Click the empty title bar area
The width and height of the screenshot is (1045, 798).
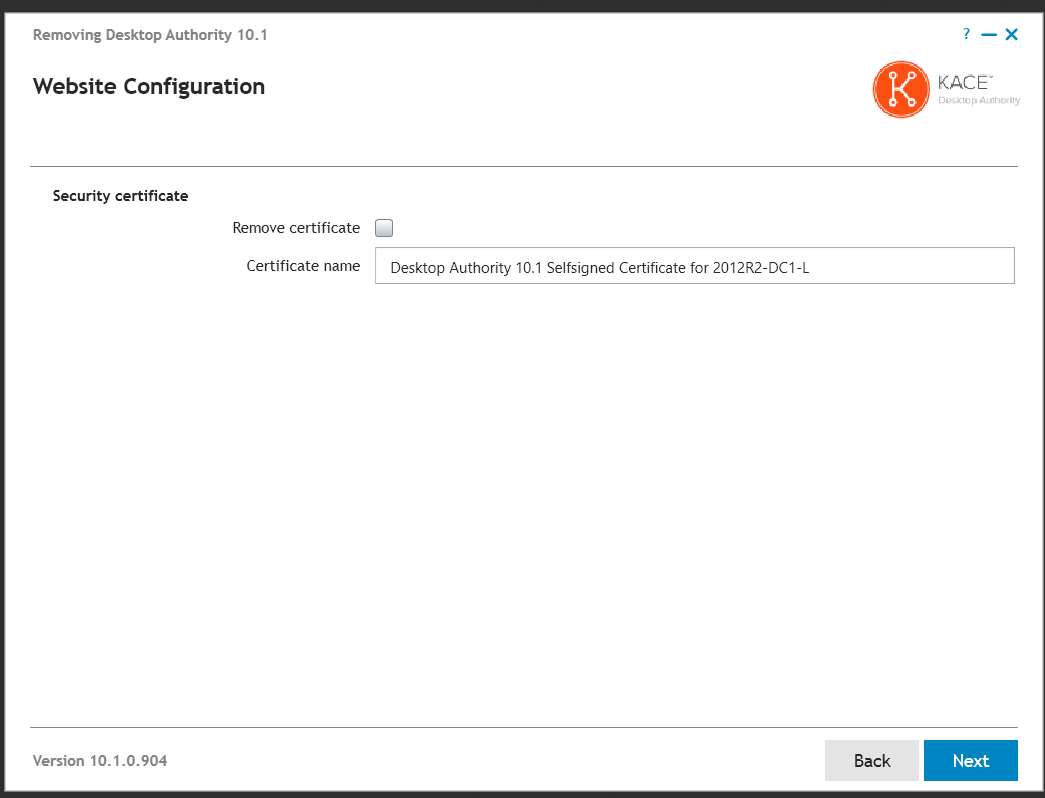coord(600,35)
